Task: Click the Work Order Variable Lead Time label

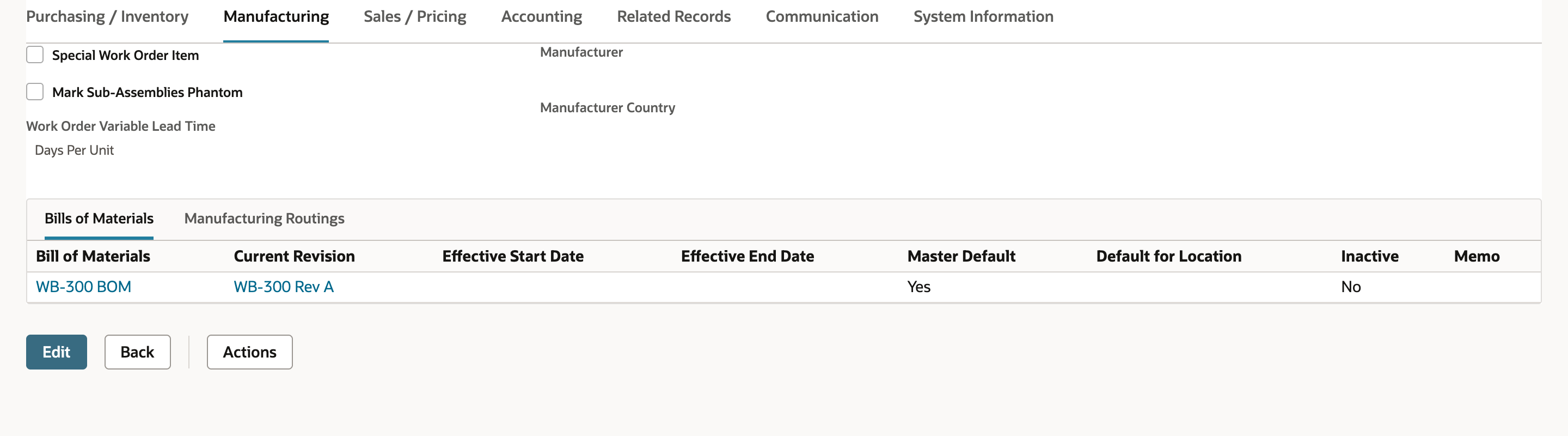Action: 120,126
